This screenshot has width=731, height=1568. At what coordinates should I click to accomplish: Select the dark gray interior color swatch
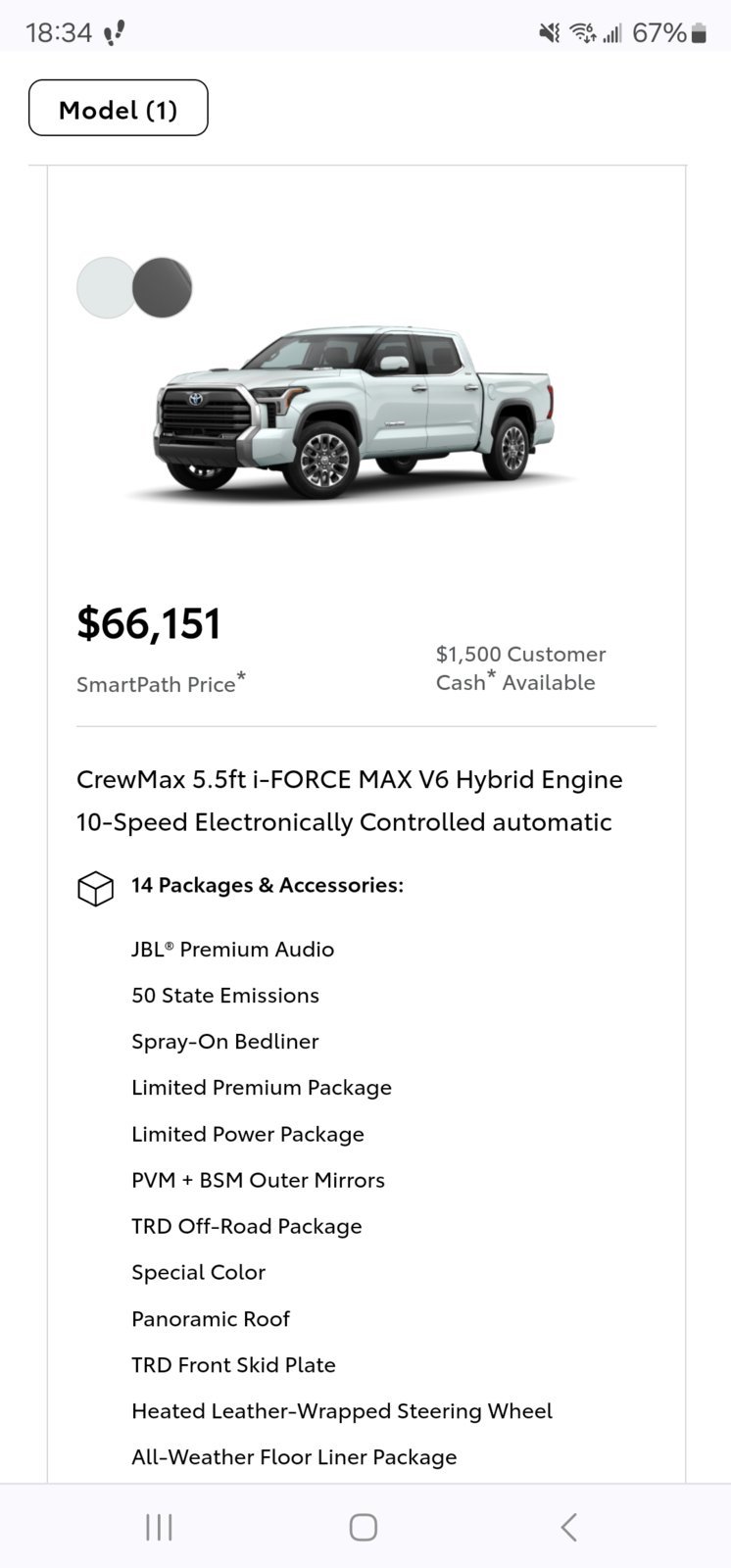[163, 287]
